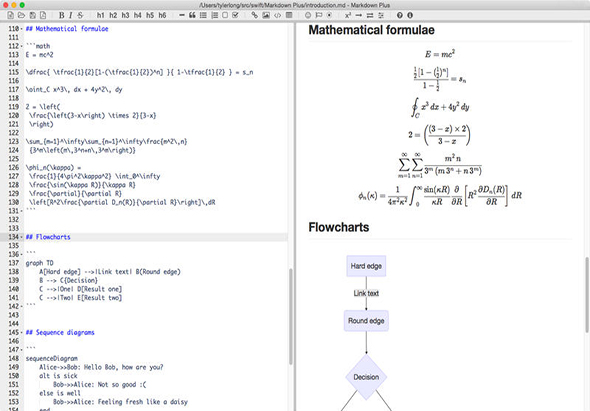Collapse Sequence diagrams section at line 145

[21, 332]
